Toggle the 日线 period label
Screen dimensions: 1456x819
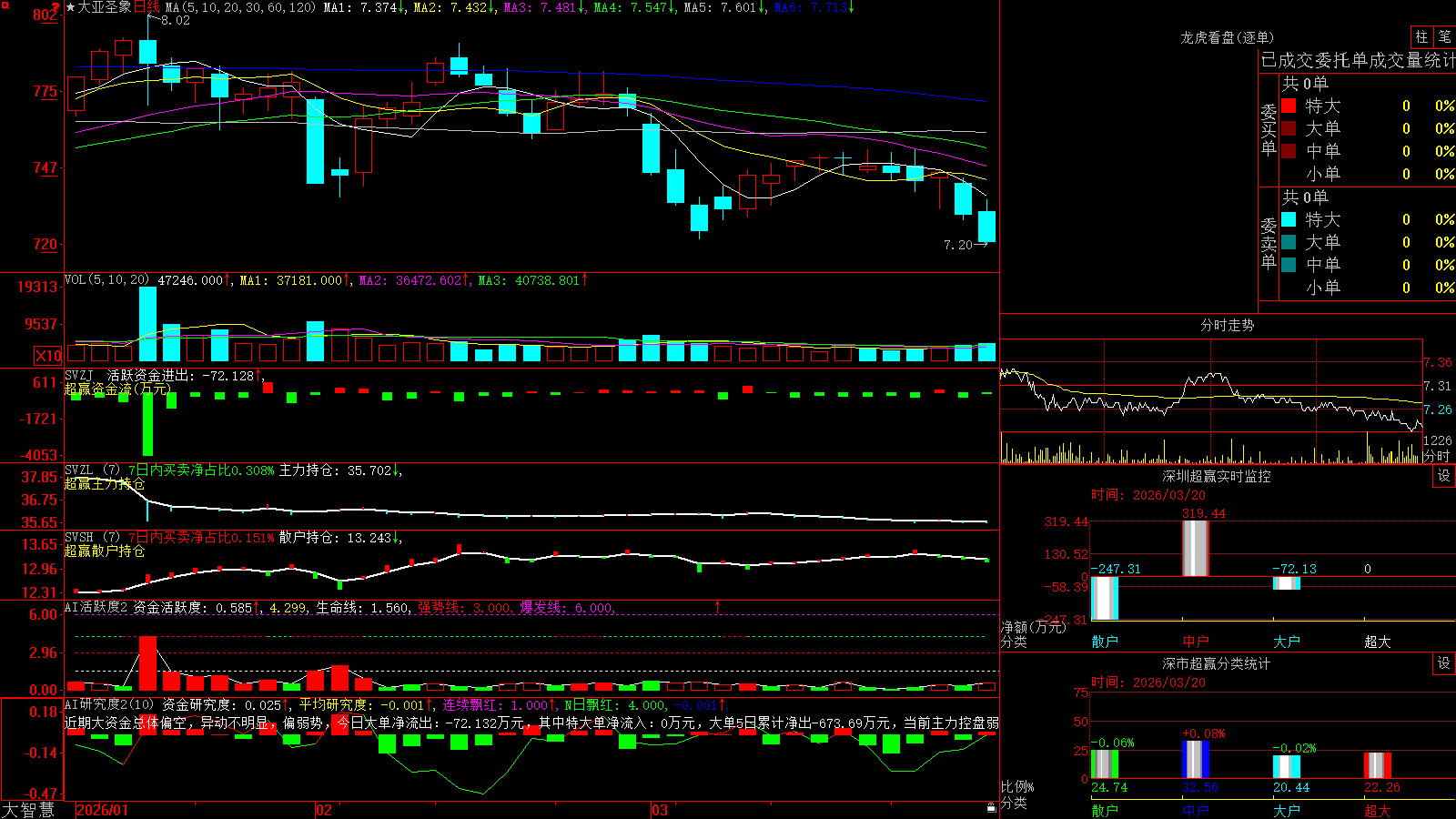(x=147, y=7)
